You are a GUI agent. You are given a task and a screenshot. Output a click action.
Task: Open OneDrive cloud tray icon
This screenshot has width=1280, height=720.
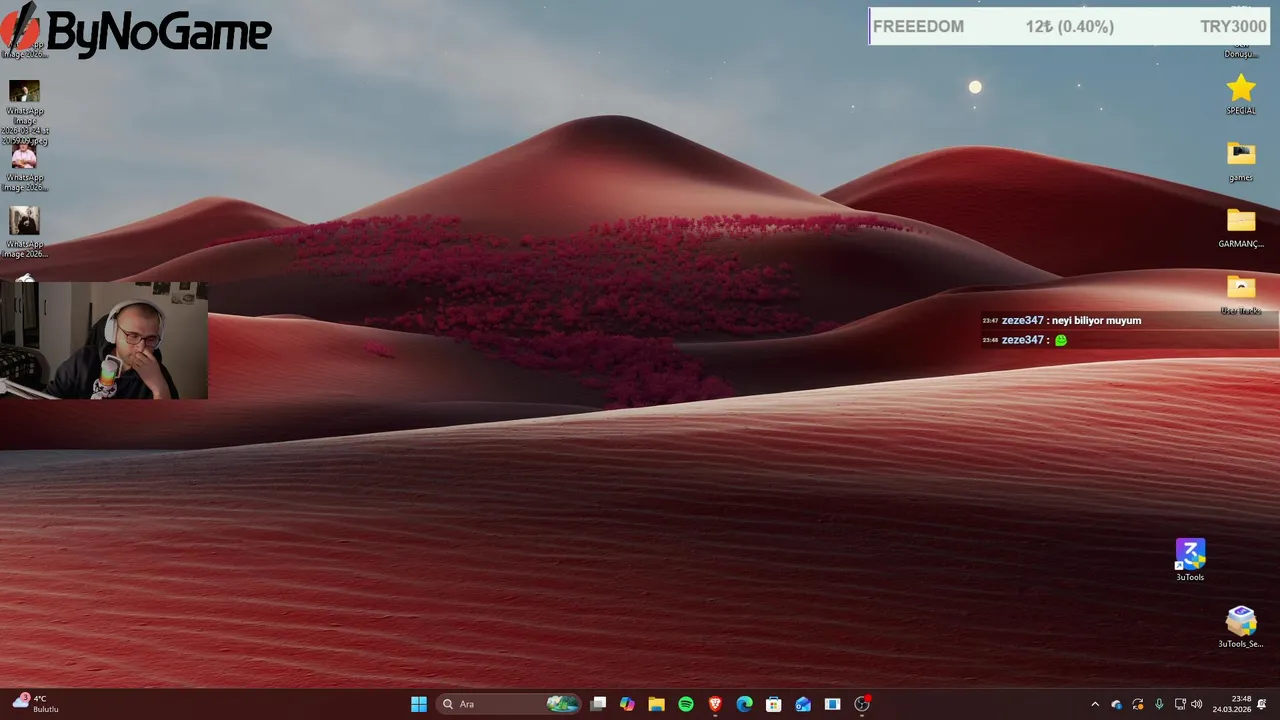(x=1116, y=704)
